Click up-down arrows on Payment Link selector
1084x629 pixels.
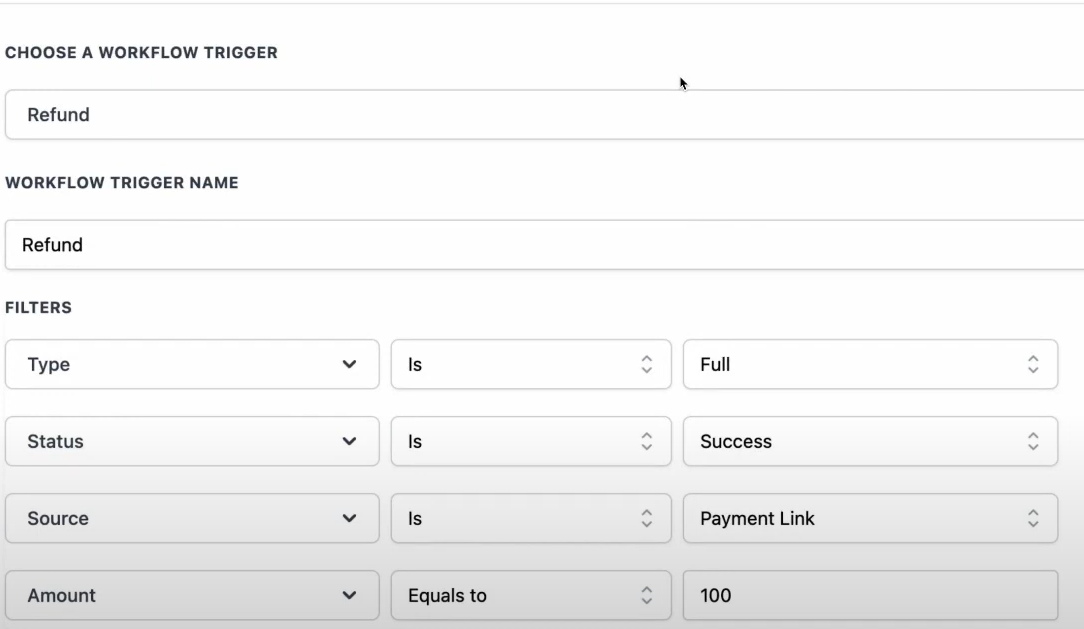[x=1032, y=518]
